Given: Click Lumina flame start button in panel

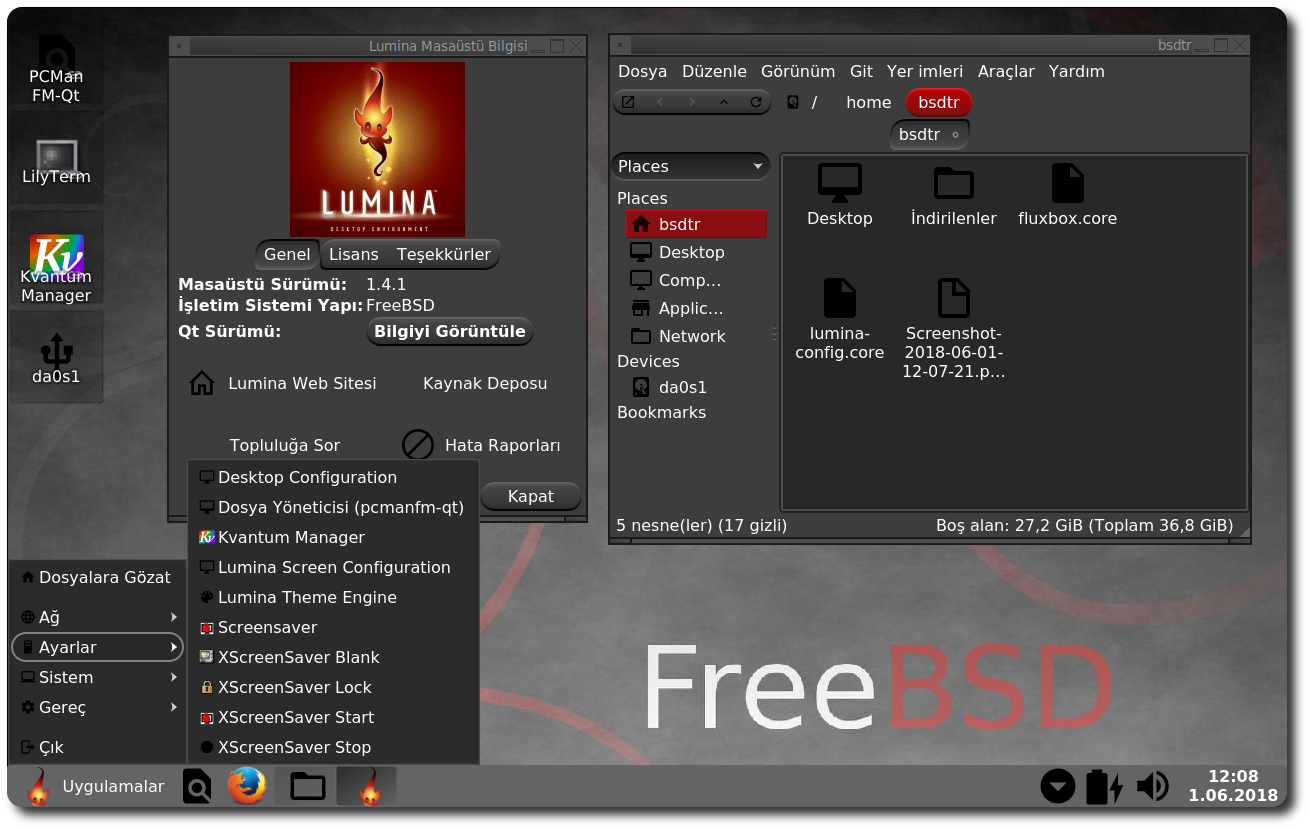Looking at the screenshot, I should tap(37, 787).
